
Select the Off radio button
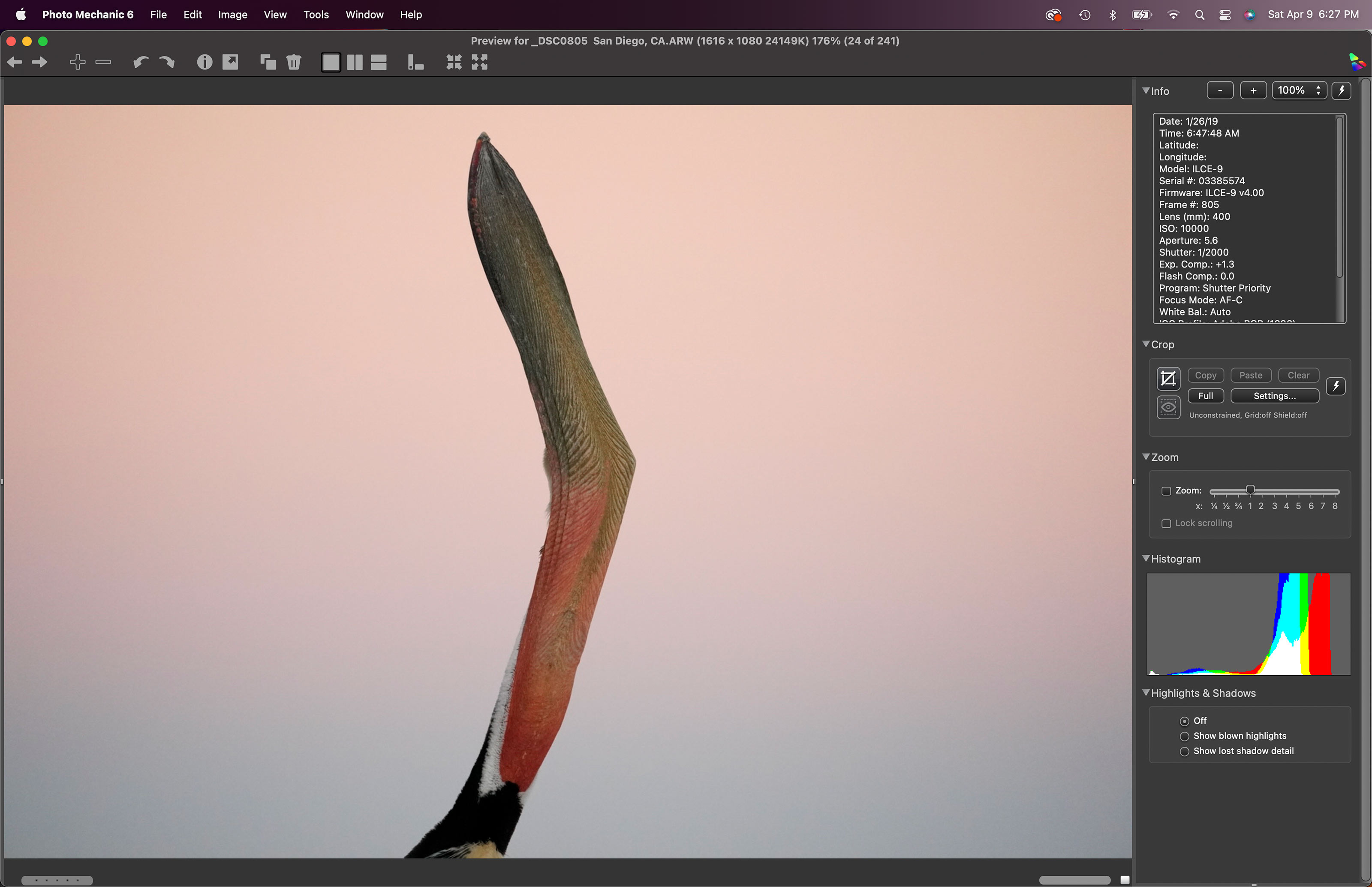tap(1184, 721)
